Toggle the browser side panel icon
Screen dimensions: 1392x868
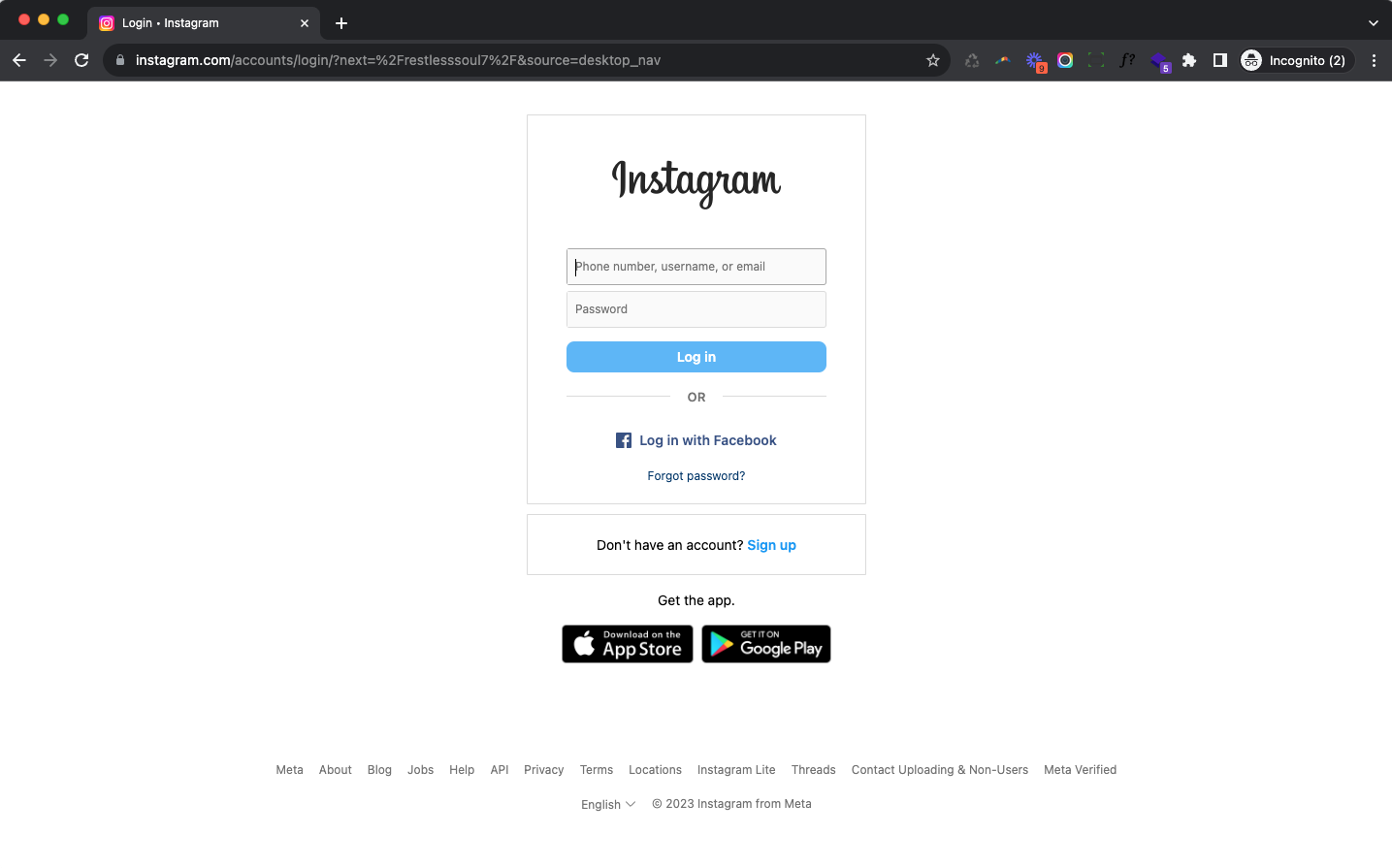(1220, 60)
